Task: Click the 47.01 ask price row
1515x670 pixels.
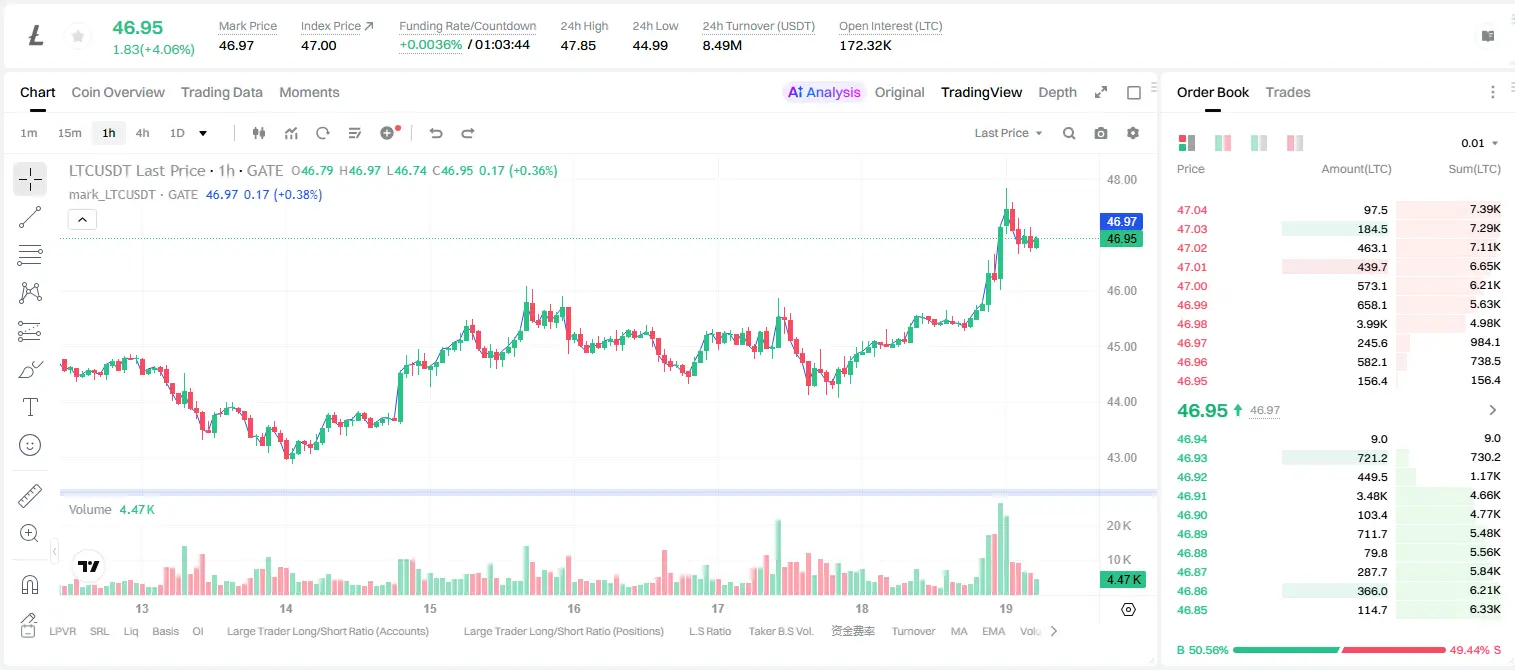Action: [x=1339, y=267]
